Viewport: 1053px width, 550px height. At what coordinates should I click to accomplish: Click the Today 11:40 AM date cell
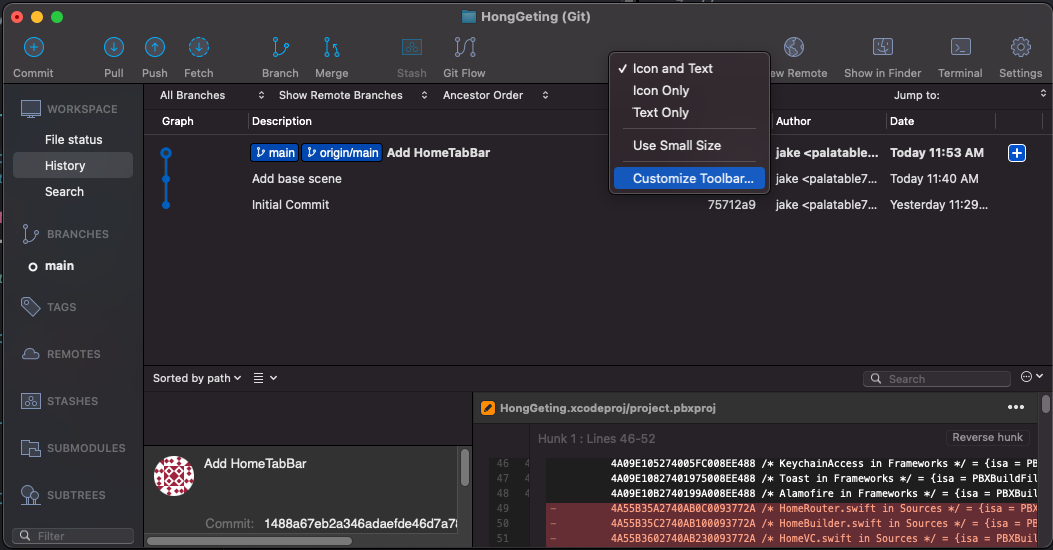pos(934,179)
